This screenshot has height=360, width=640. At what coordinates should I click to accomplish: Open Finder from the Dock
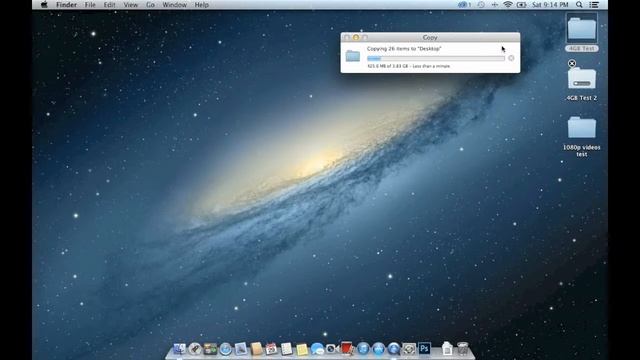pos(179,349)
